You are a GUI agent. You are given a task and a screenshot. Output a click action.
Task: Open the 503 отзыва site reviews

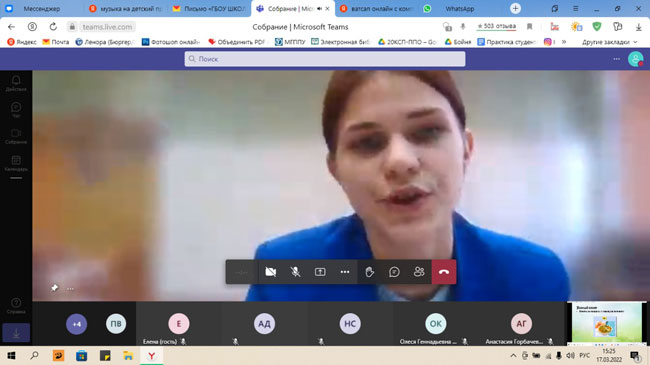(x=496, y=26)
